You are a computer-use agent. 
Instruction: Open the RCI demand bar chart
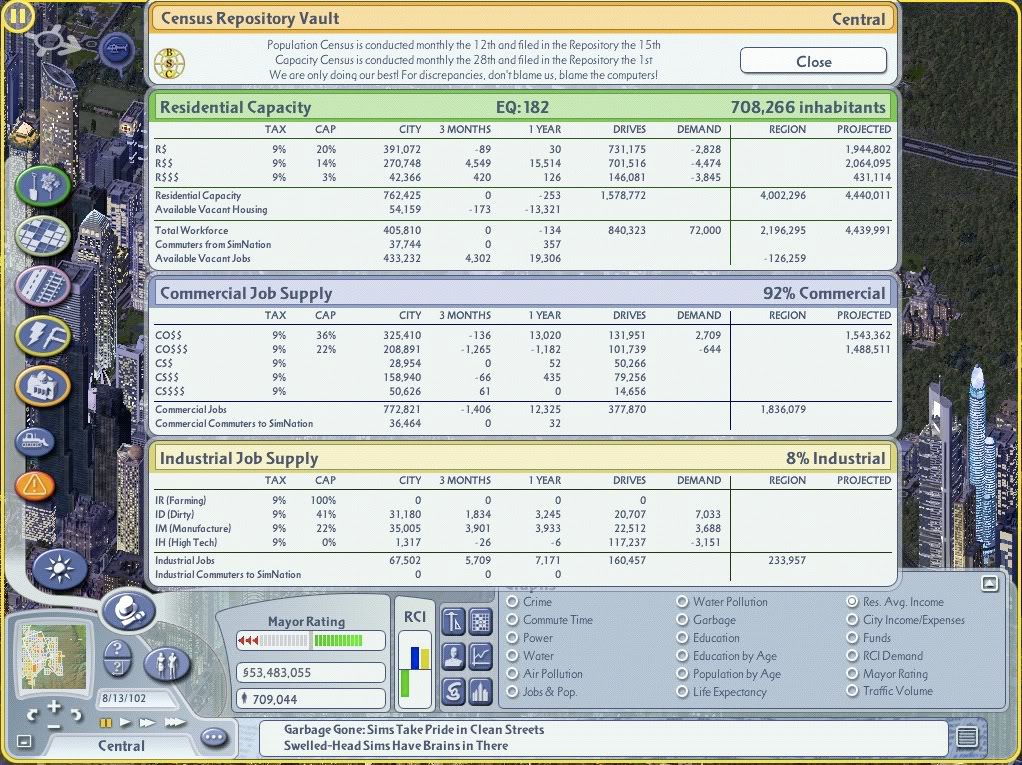tap(415, 669)
